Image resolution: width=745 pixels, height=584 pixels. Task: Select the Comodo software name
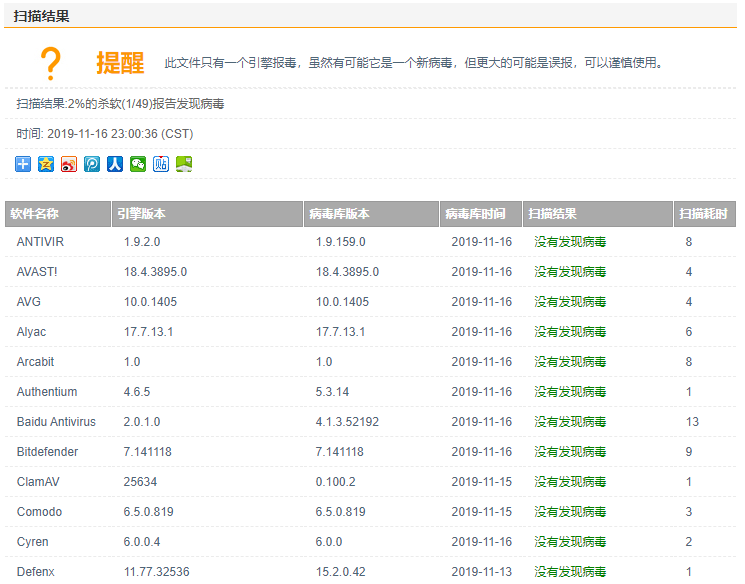coord(39,512)
